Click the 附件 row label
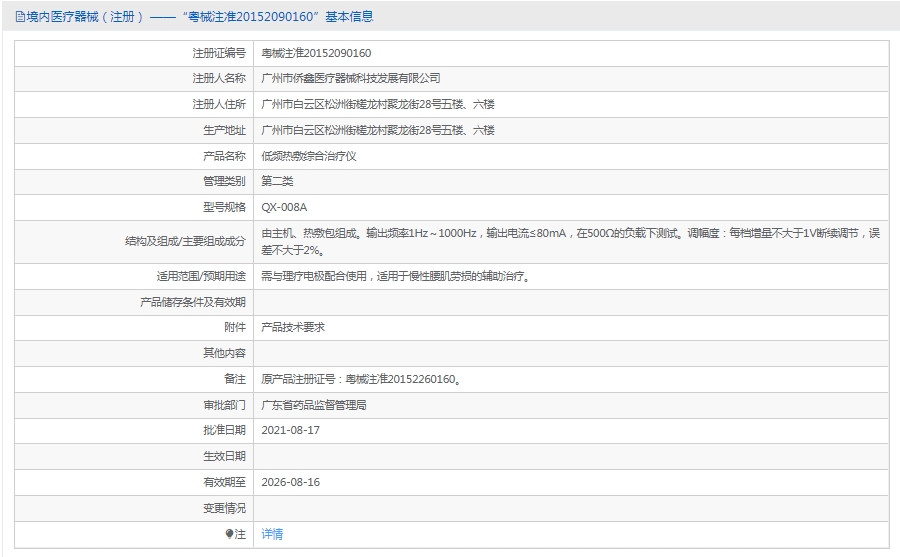This screenshot has height=557, width=900. point(235,327)
